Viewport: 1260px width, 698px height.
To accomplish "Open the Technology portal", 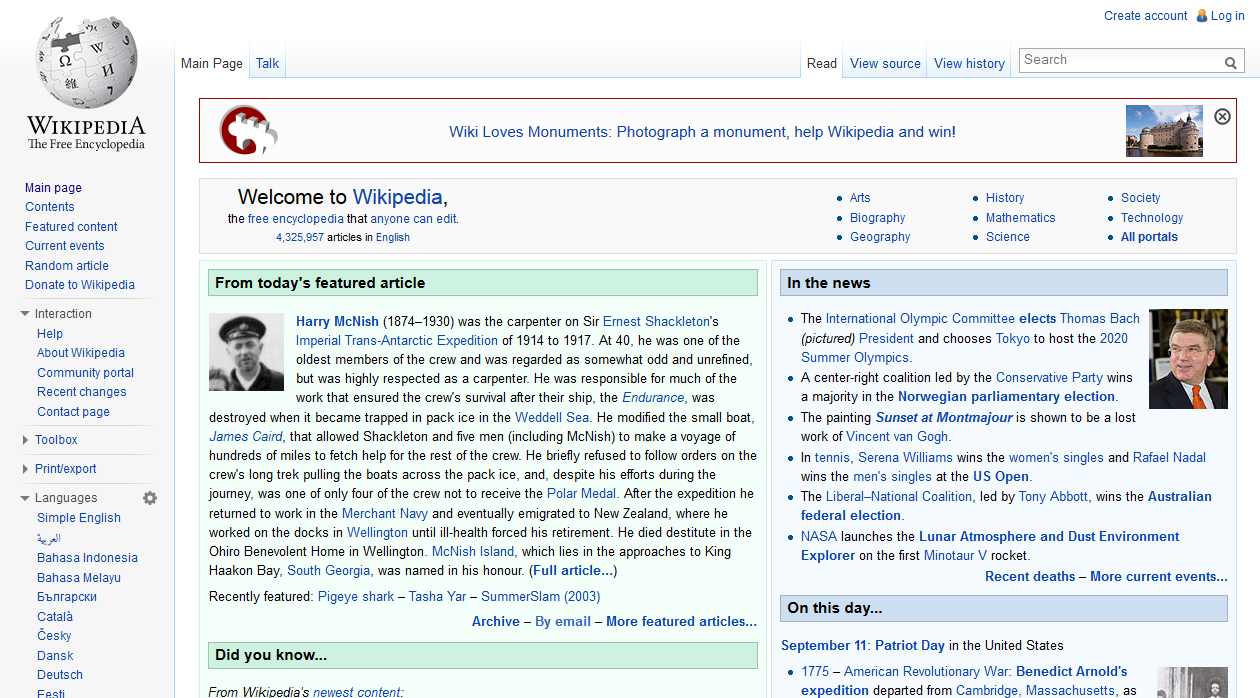I will tap(1152, 218).
